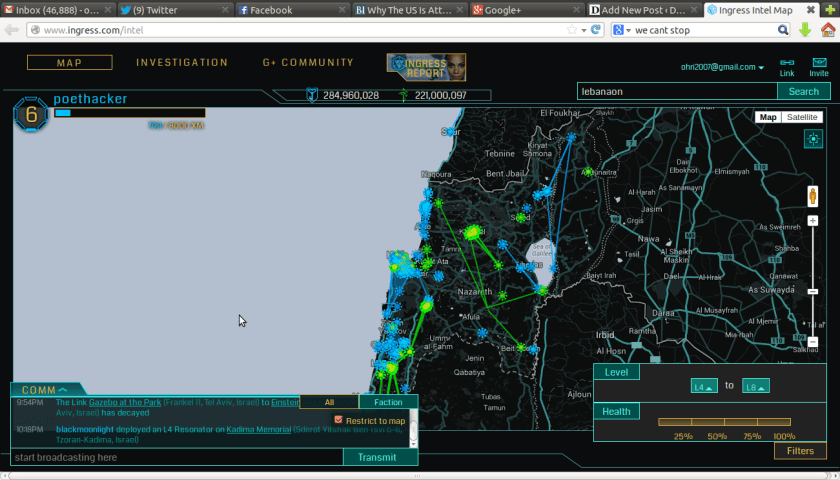Screen dimensions: 840x480
Task: Click the browser search field we cant stop
Action: 702,30
